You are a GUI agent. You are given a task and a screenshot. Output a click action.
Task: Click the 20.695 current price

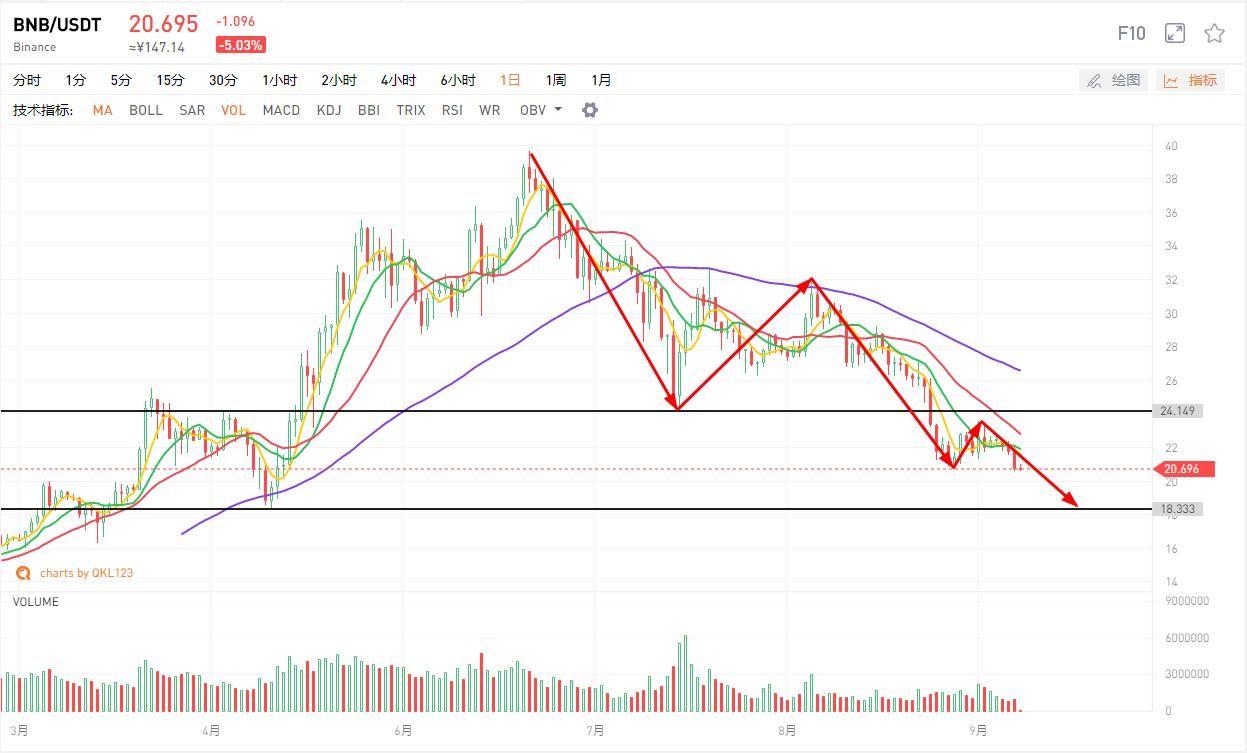tap(163, 24)
